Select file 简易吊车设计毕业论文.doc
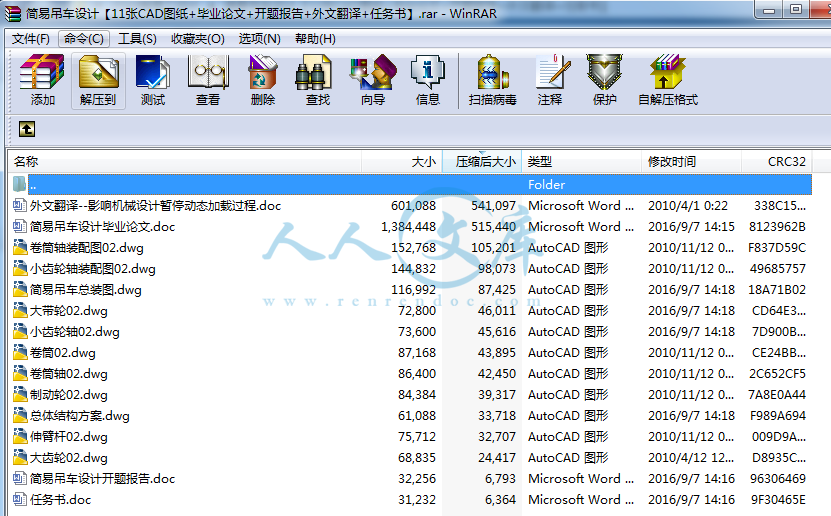This screenshot has height=516, width=831. coord(102,227)
